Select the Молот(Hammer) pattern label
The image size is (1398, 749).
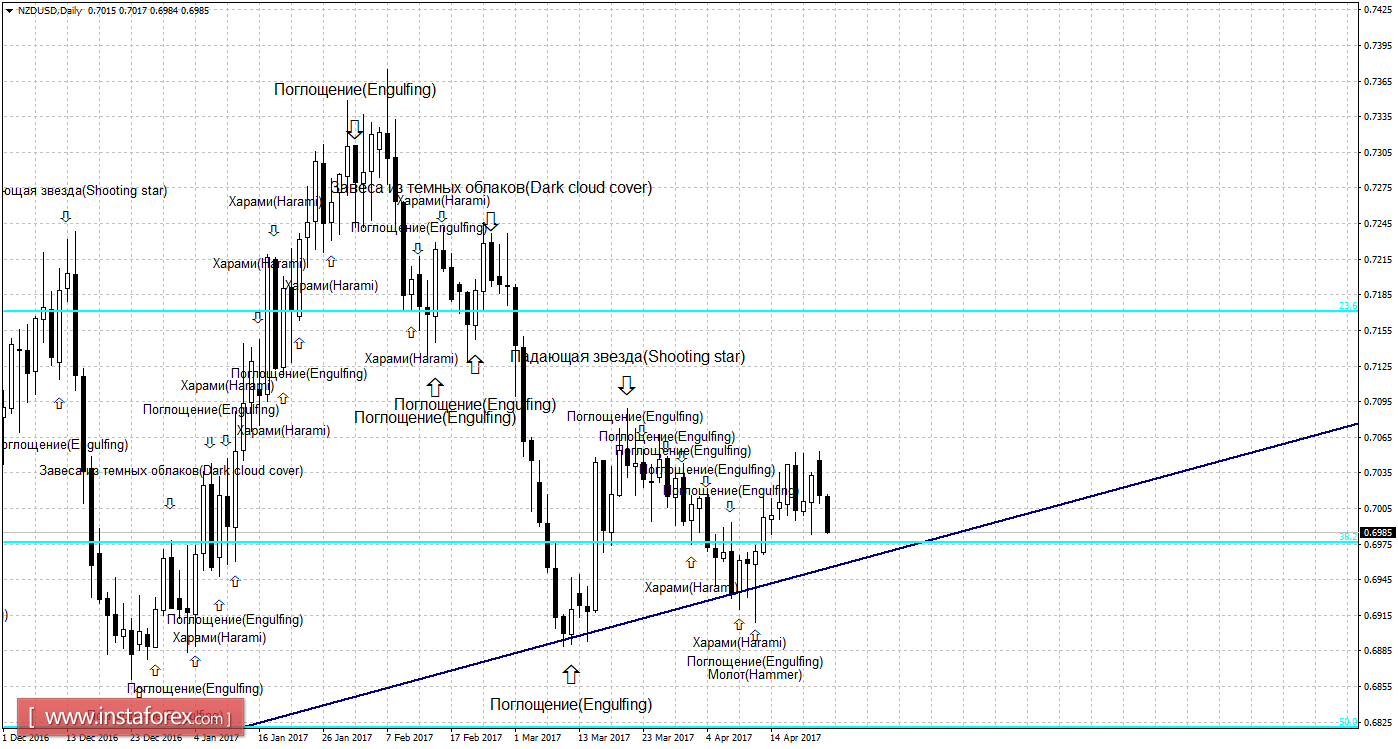pos(754,675)
